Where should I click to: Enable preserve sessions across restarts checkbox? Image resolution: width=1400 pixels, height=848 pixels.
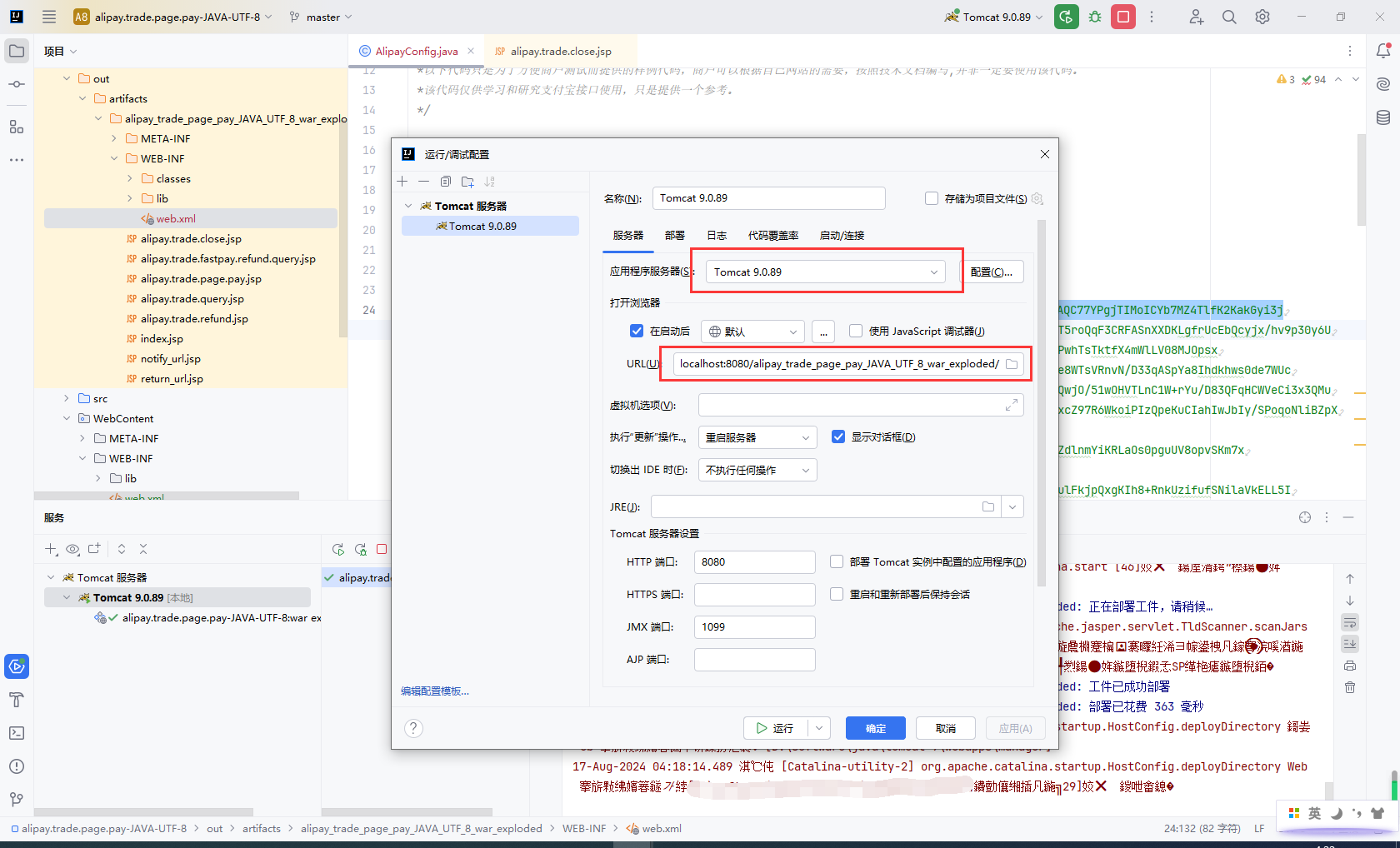click(x=837, y=594)
